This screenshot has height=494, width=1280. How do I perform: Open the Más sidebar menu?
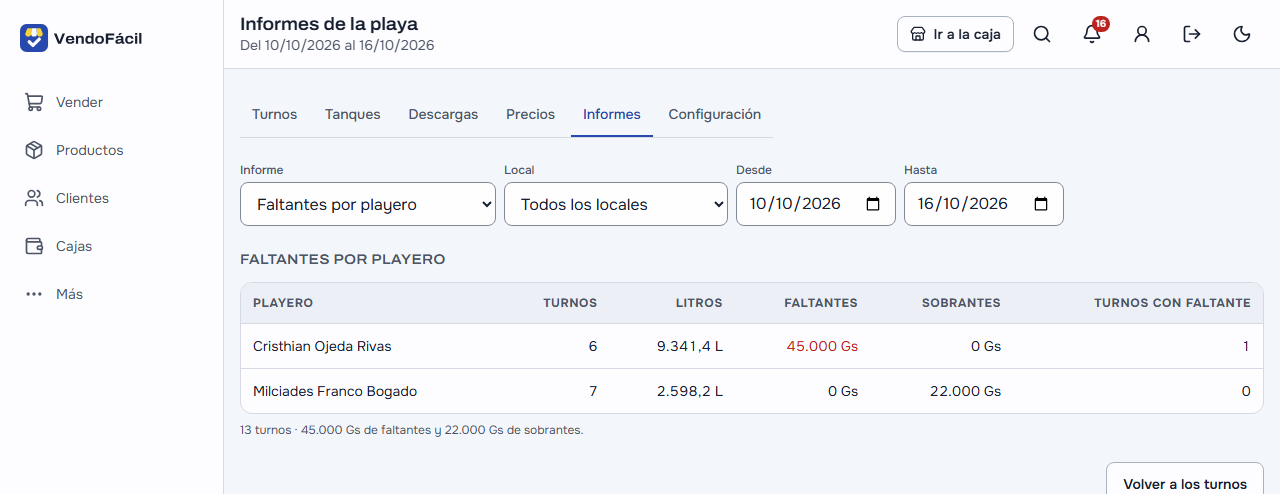click(x=111, y=294)
